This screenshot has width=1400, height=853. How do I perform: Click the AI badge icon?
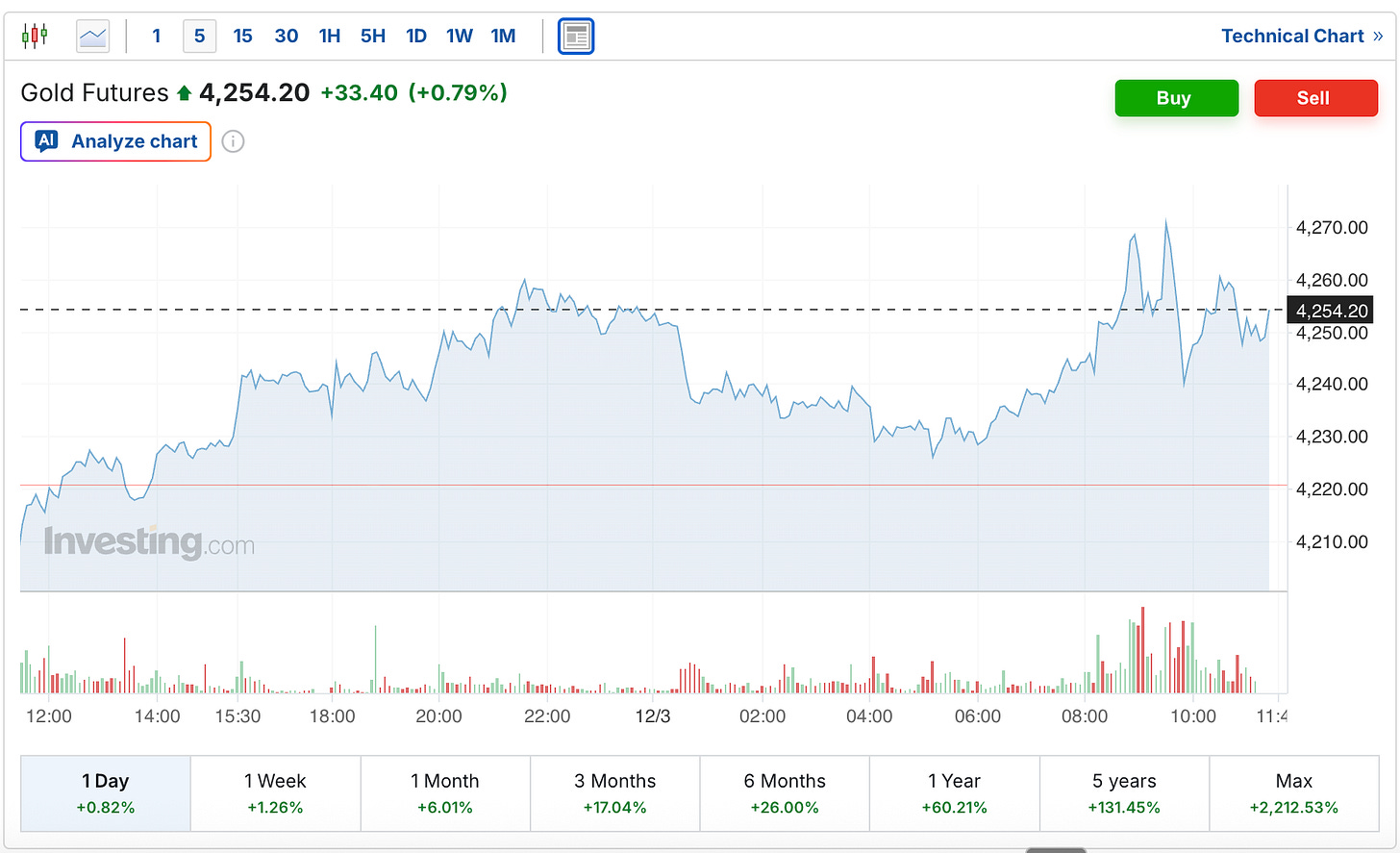46,141
